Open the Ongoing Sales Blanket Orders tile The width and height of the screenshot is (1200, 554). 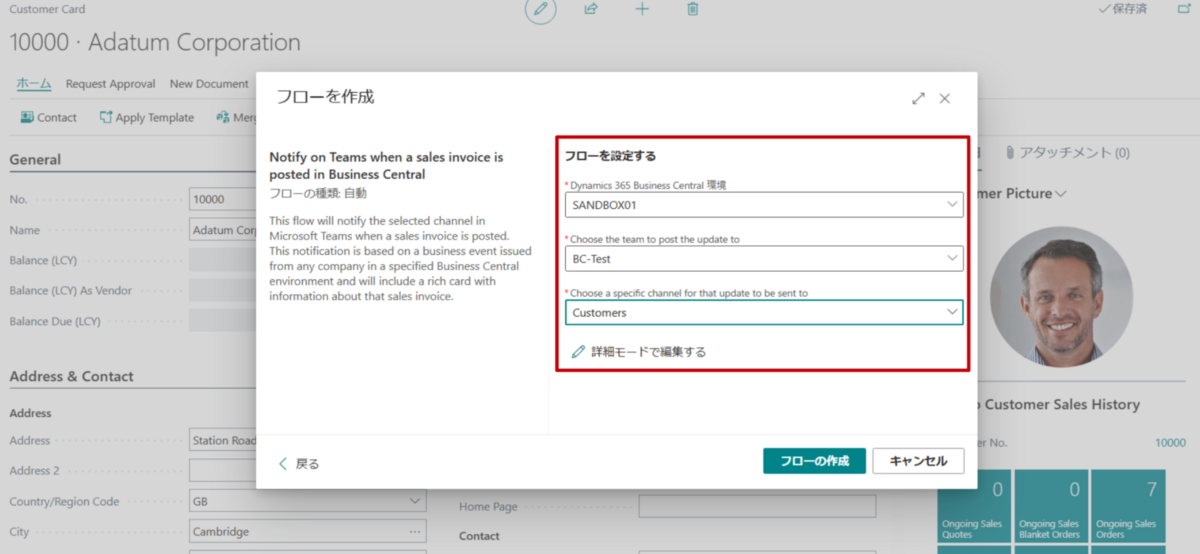[1052, 508]
